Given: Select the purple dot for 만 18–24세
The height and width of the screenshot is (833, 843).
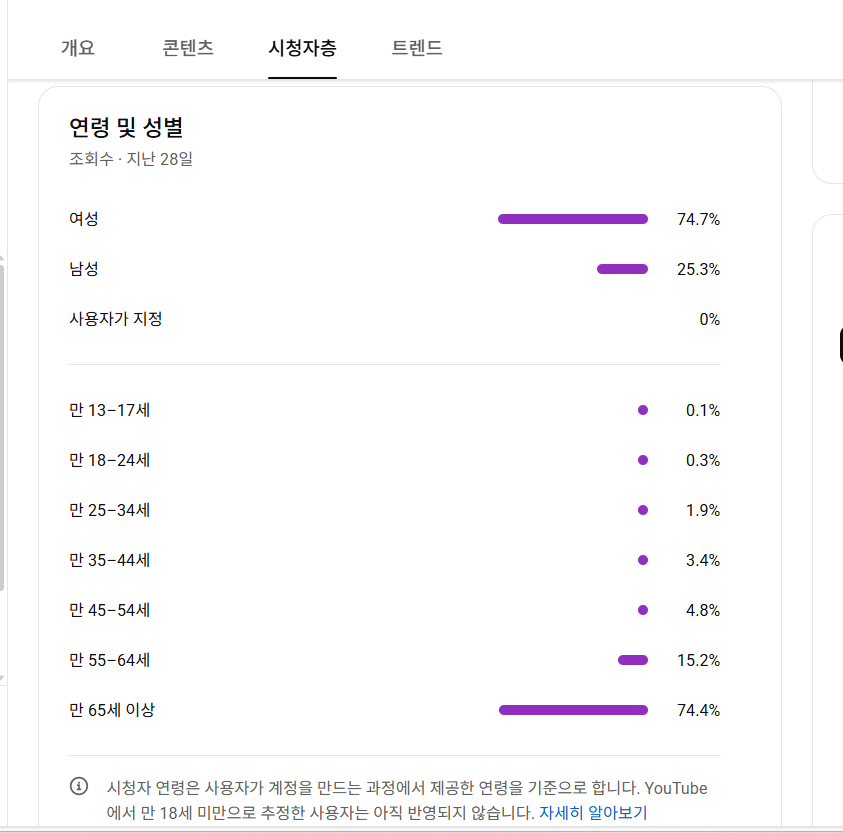Looking at the screenshot, I should coord(643,460).
